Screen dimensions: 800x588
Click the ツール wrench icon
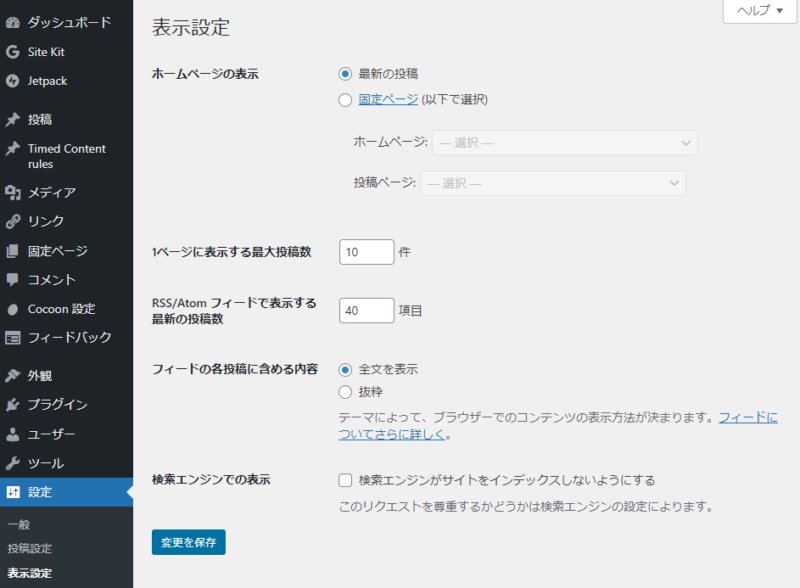point(13,463)
